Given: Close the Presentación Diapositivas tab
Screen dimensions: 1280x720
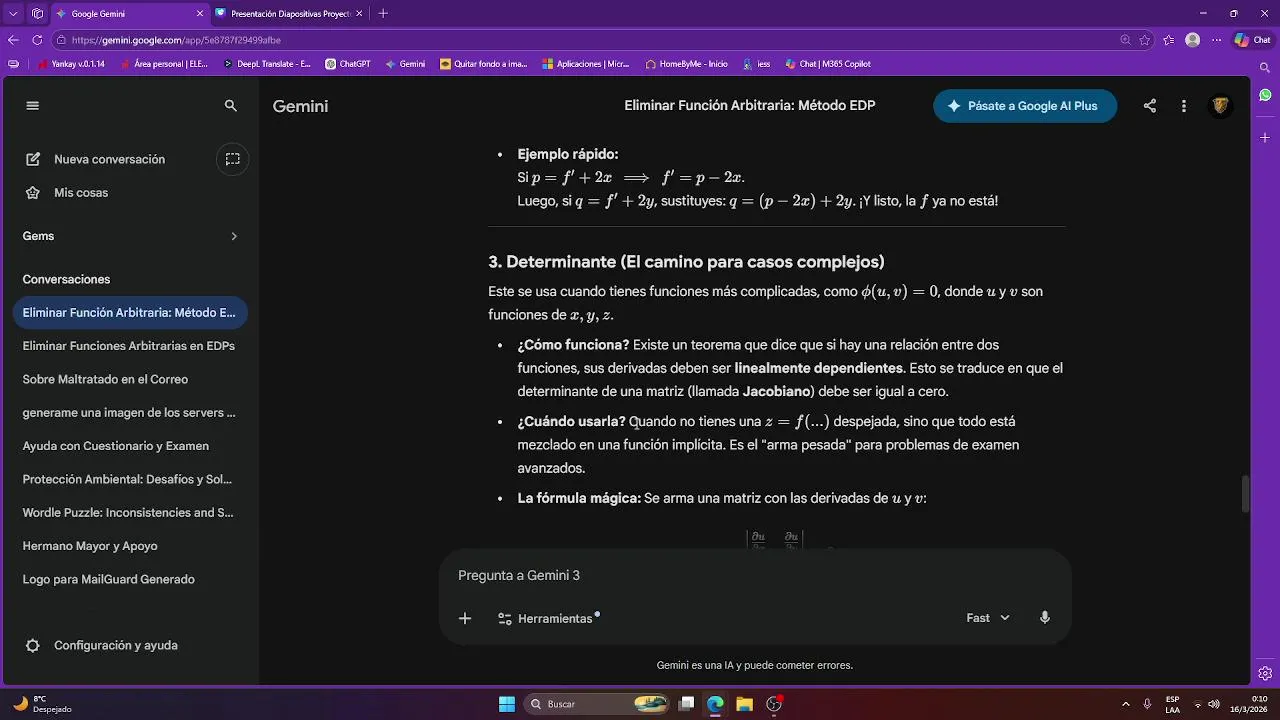Looking at the screenshot, I should pos(360,14).
